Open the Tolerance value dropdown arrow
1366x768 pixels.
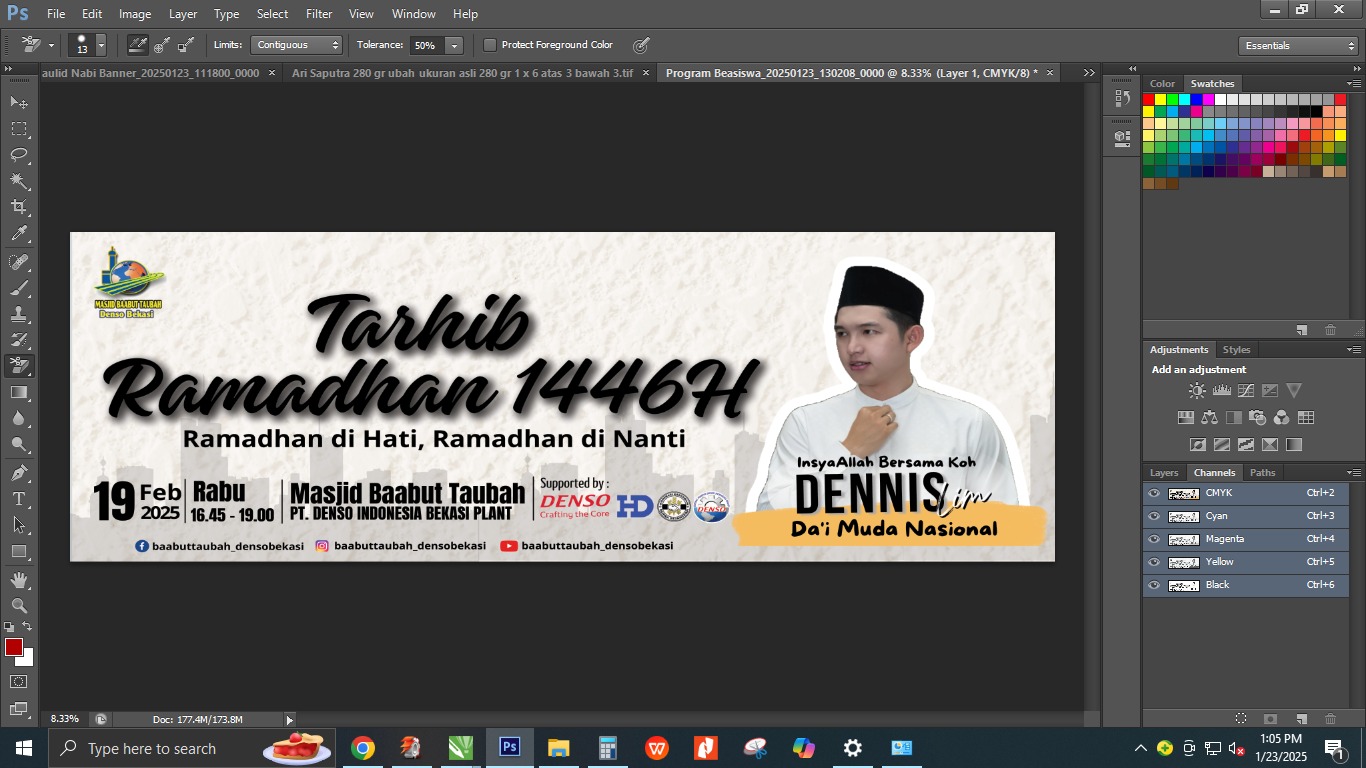click(454, 45)
